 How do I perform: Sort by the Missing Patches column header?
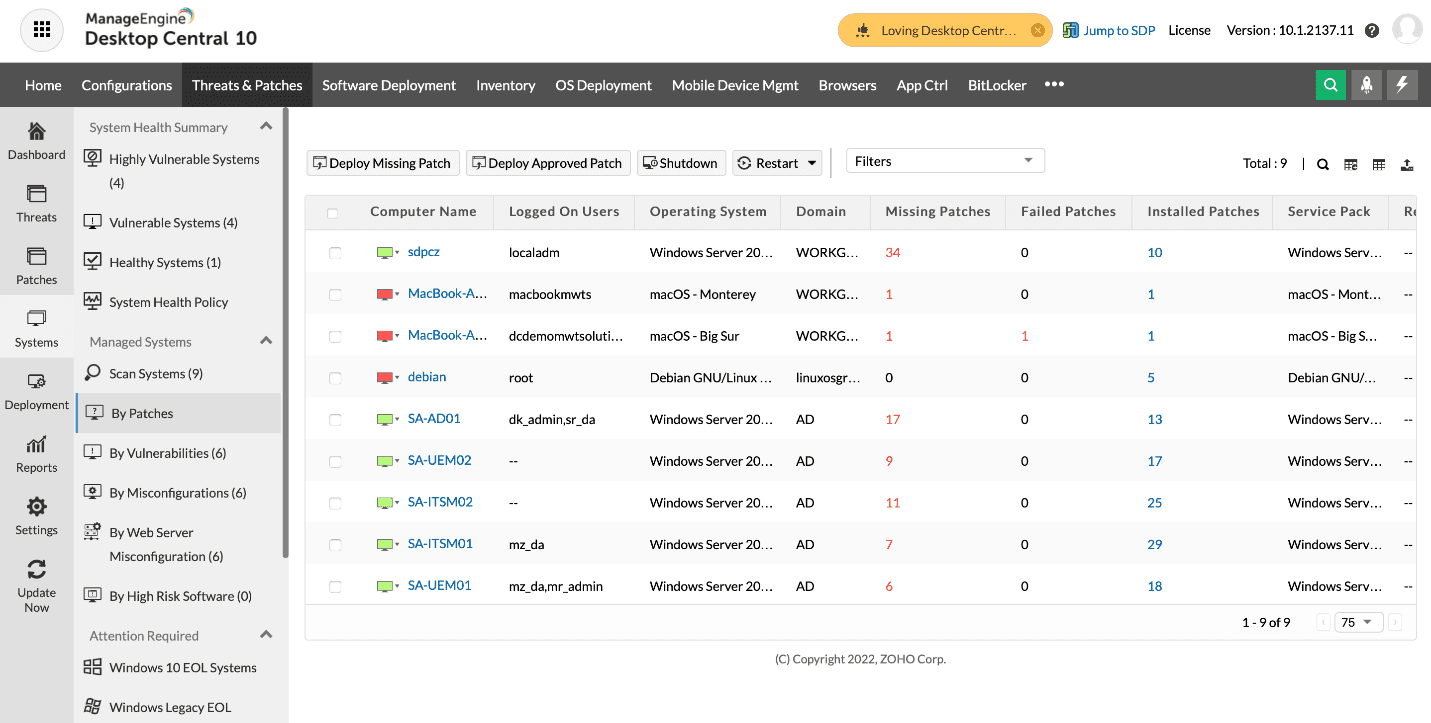[x=938, y=211]
